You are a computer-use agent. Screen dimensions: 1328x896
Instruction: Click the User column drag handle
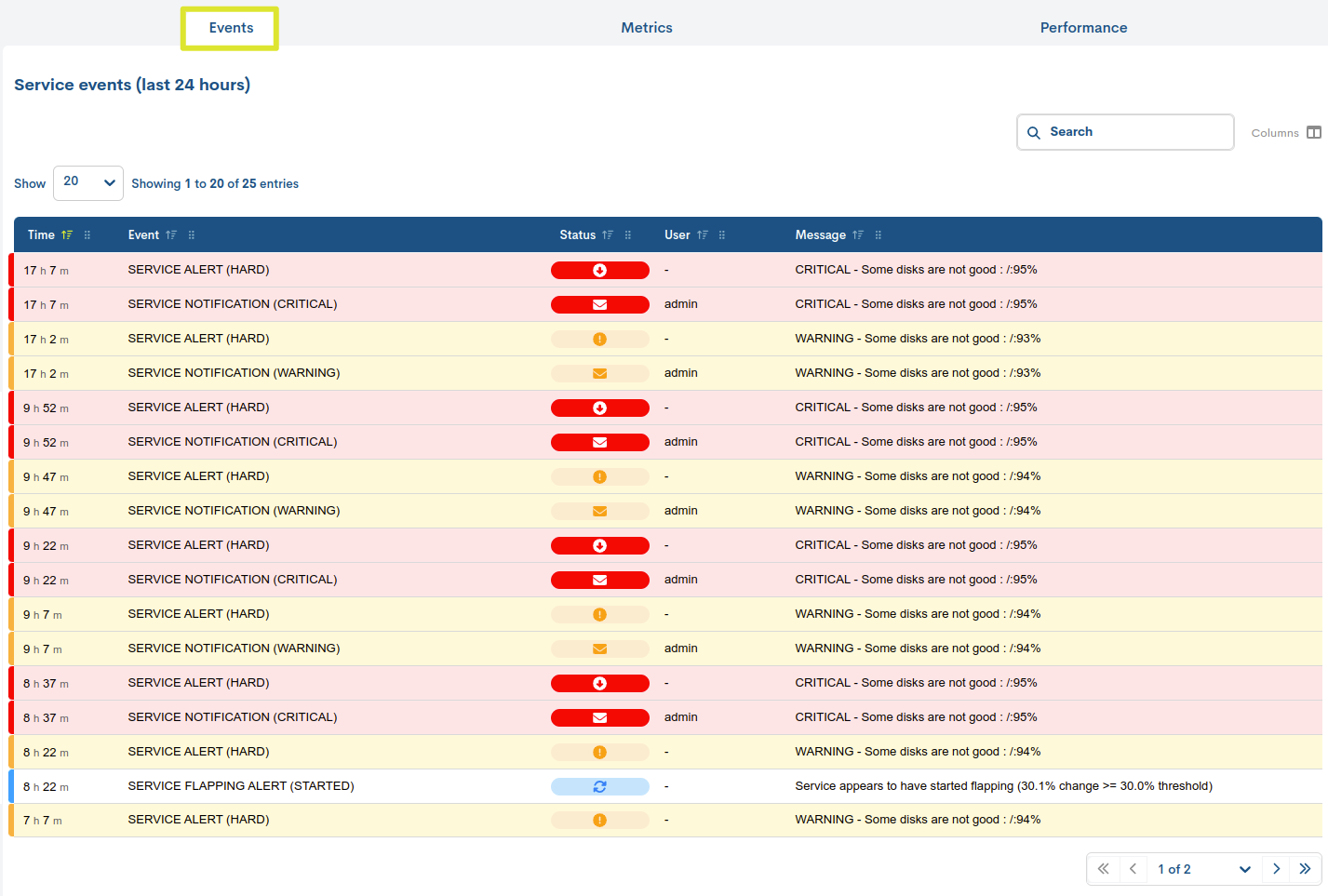722,235
